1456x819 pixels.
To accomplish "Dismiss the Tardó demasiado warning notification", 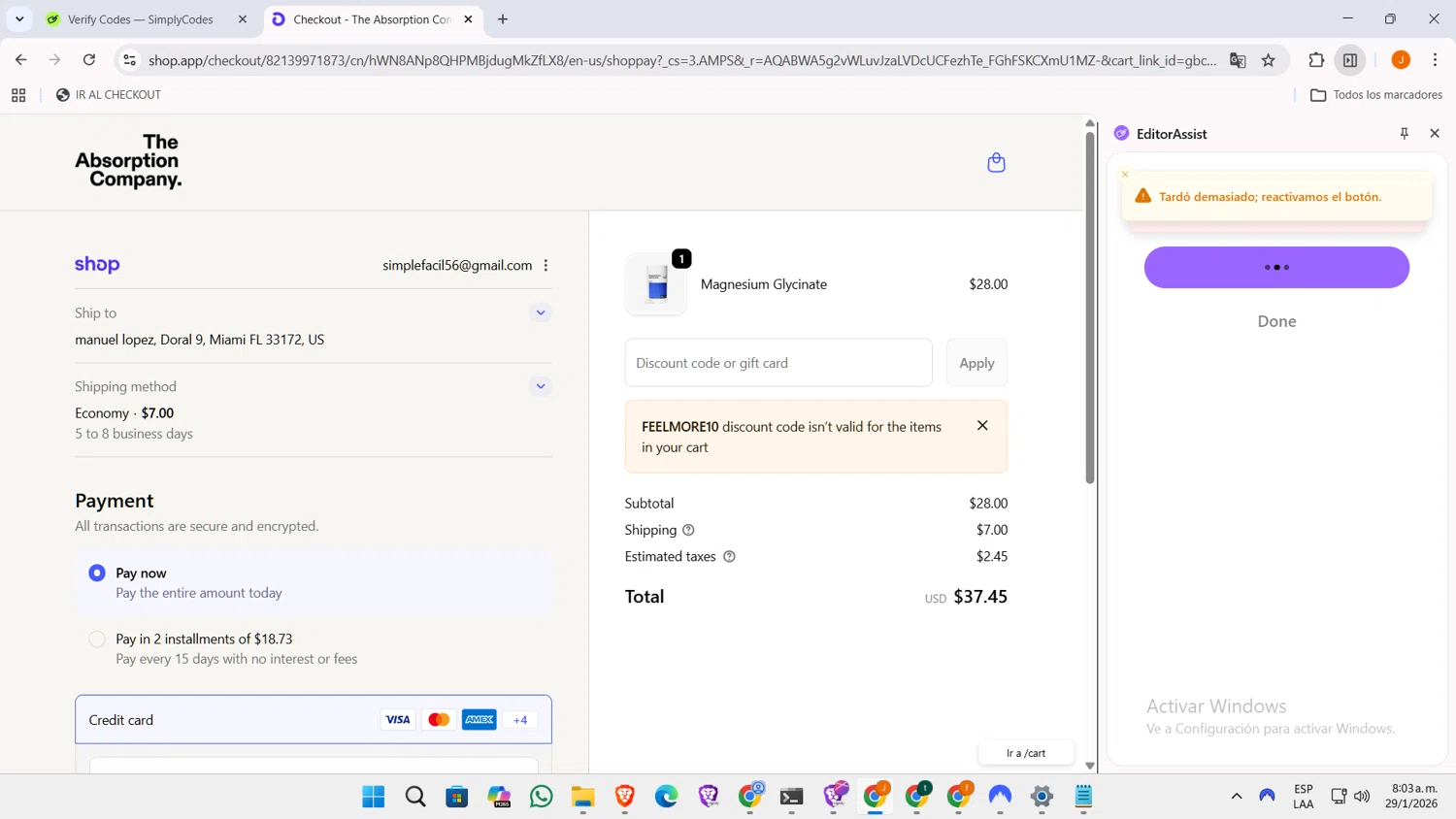I will coord(1125,175).
